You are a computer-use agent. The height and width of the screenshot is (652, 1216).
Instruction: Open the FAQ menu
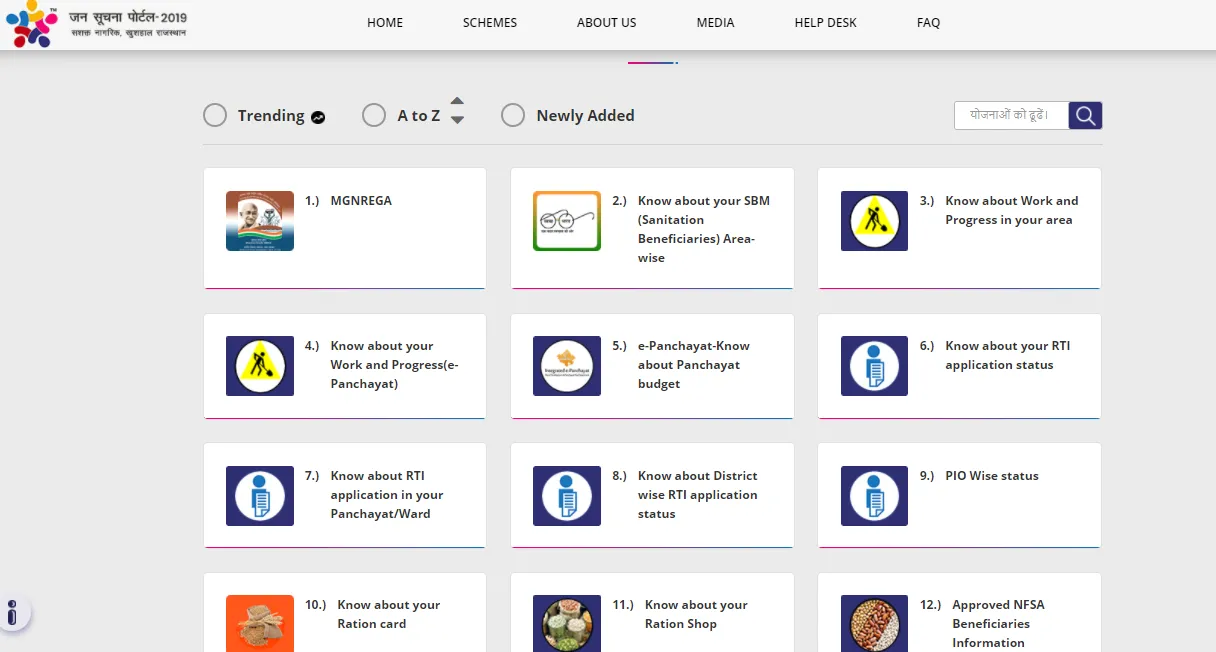pos(928,23)
